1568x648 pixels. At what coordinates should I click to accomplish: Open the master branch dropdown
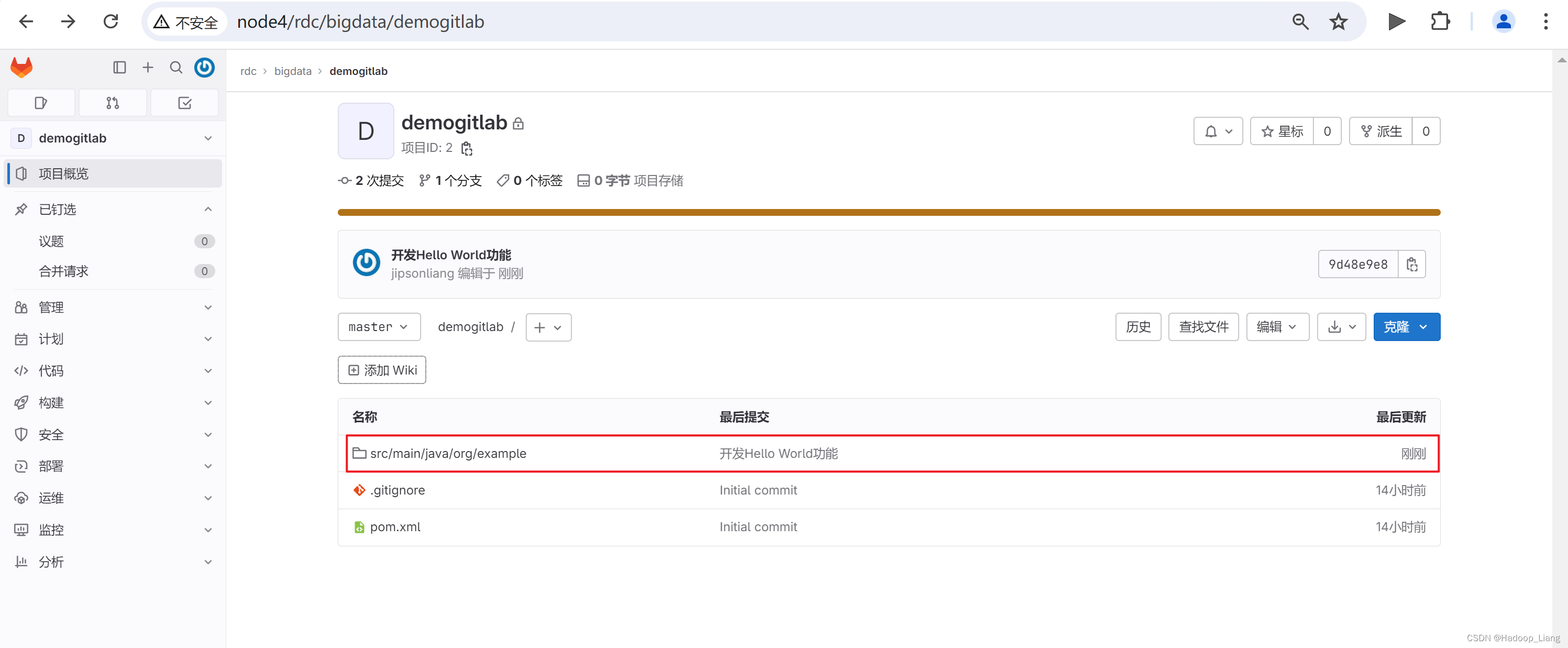point(379,327)
